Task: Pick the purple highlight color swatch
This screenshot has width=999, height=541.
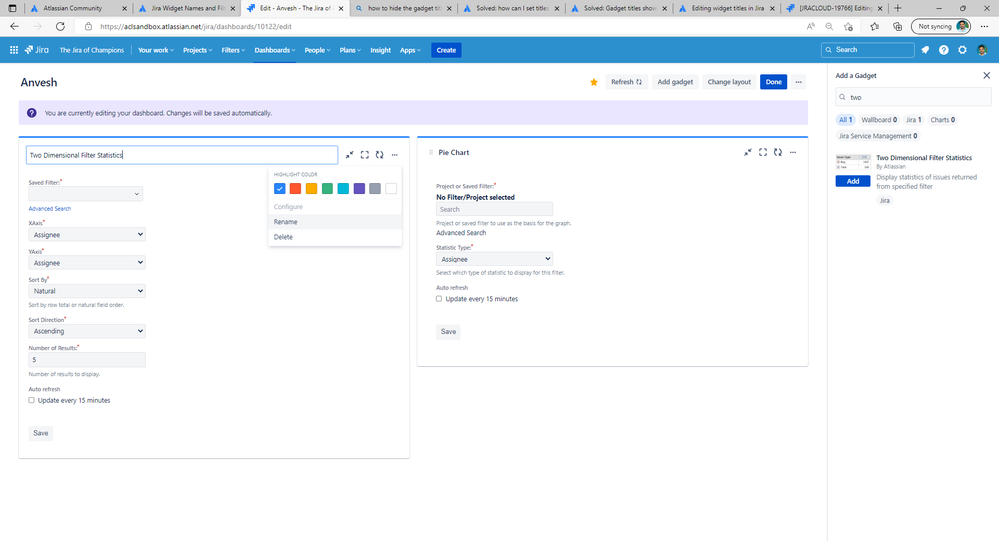Action: pyautogui.click(x=359, y=189)
